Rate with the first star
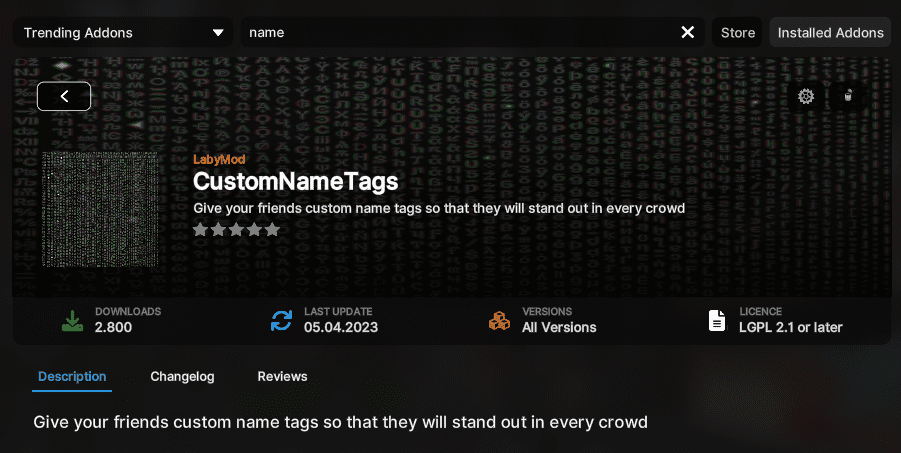The width and height of the screenshot is (901, 453). (201, 230)
